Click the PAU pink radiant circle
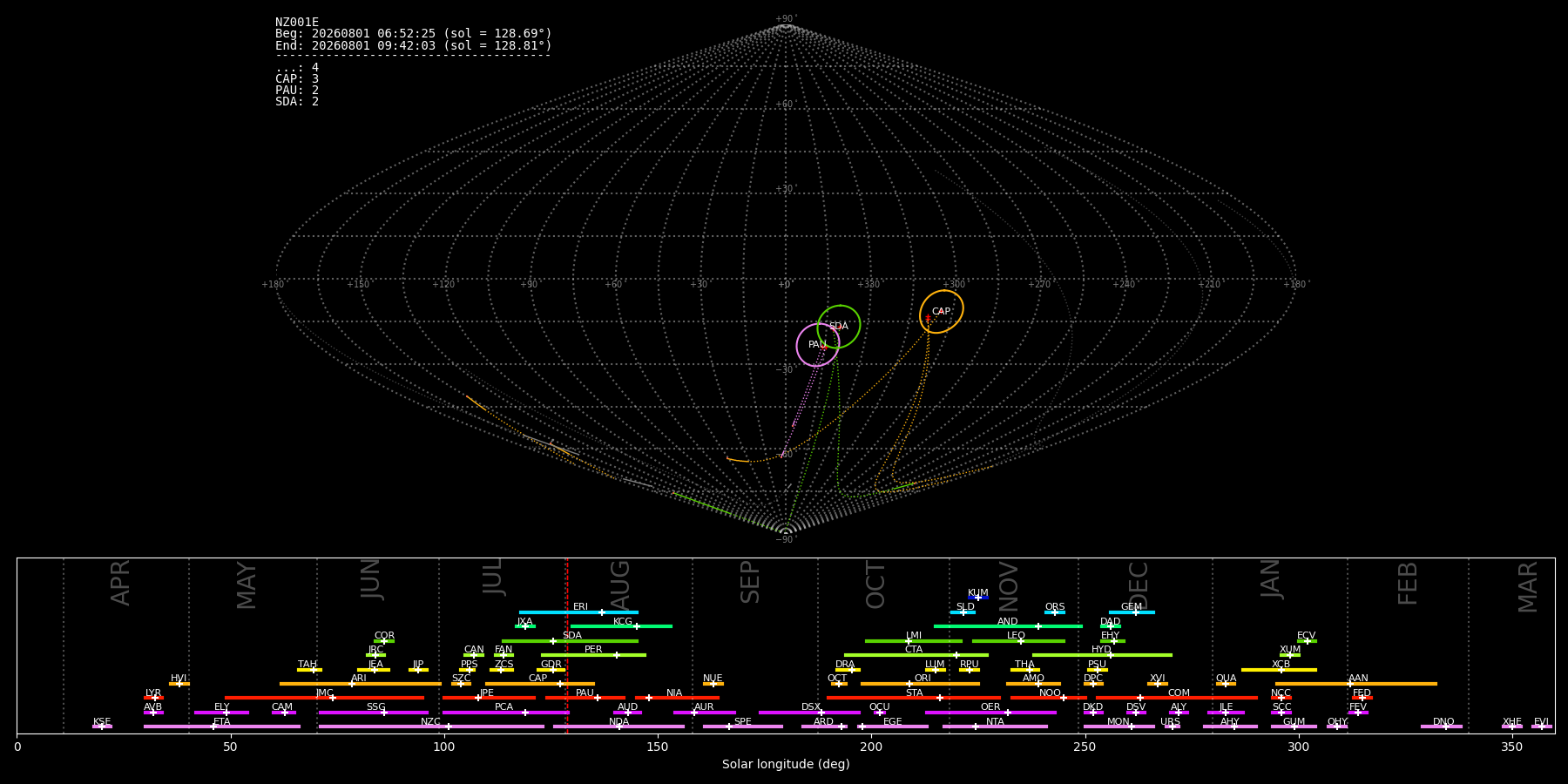Viewport: 1568px width, 784px height. pos(818,345)
